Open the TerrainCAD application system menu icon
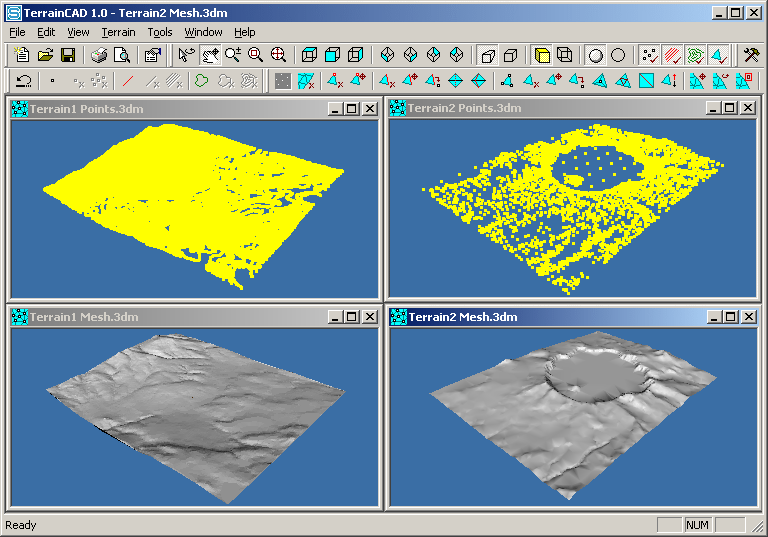 point(13,13)
